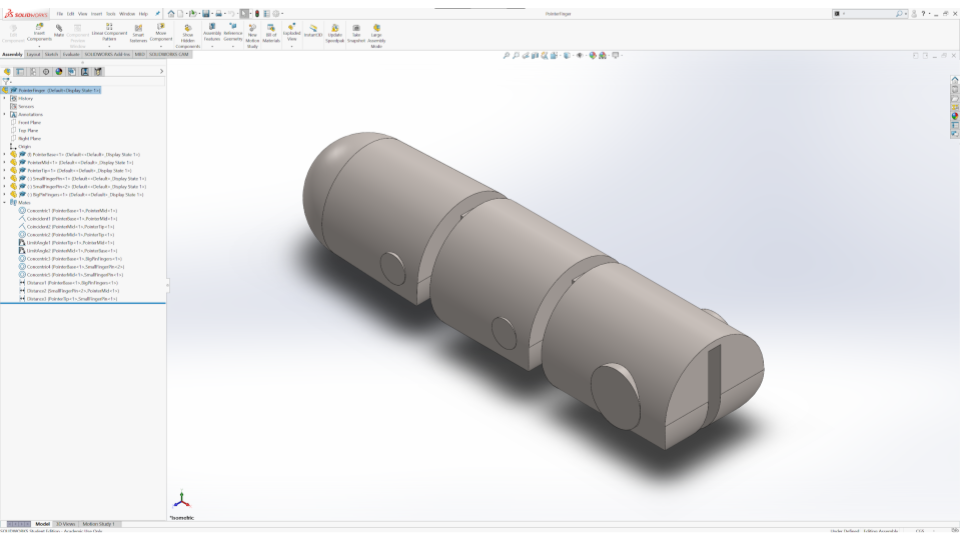Click the Smart Fasteners tool
The height and width of the screenshot is (540, 960).
point(138,33)
